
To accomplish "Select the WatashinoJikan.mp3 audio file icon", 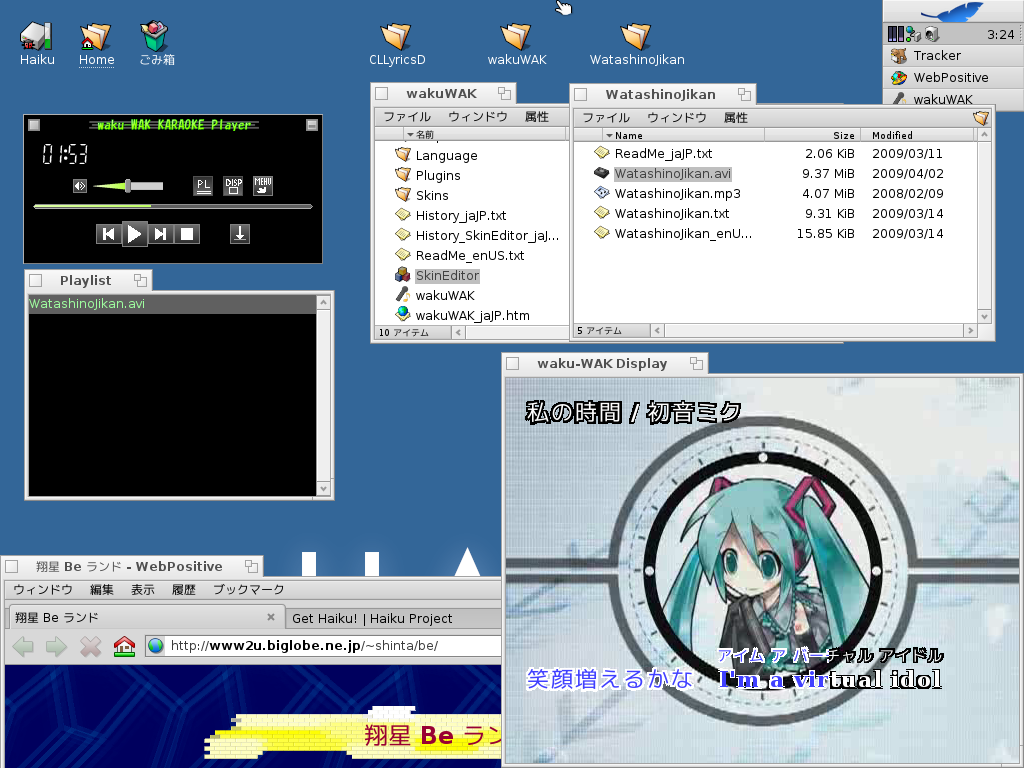I will pos(601,193).
